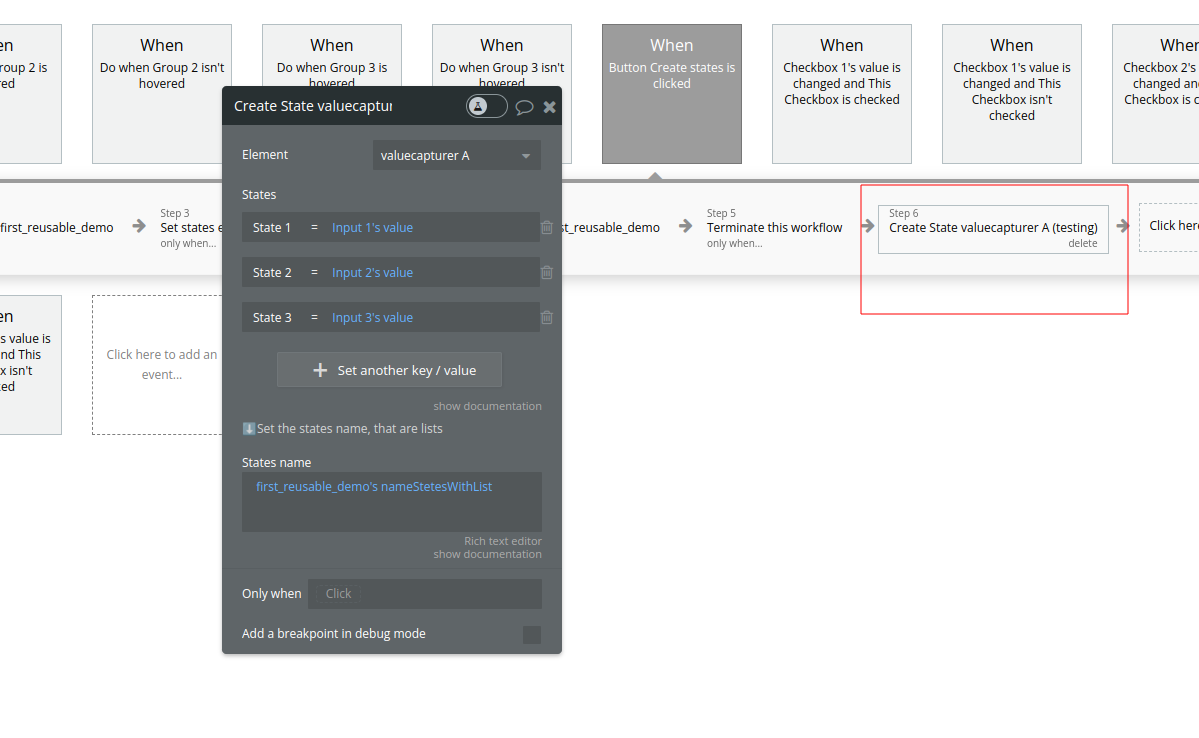This screenshot has height=738, width=1199.
Task: Click the Only when condition field
Action: [x=424, y=593]
